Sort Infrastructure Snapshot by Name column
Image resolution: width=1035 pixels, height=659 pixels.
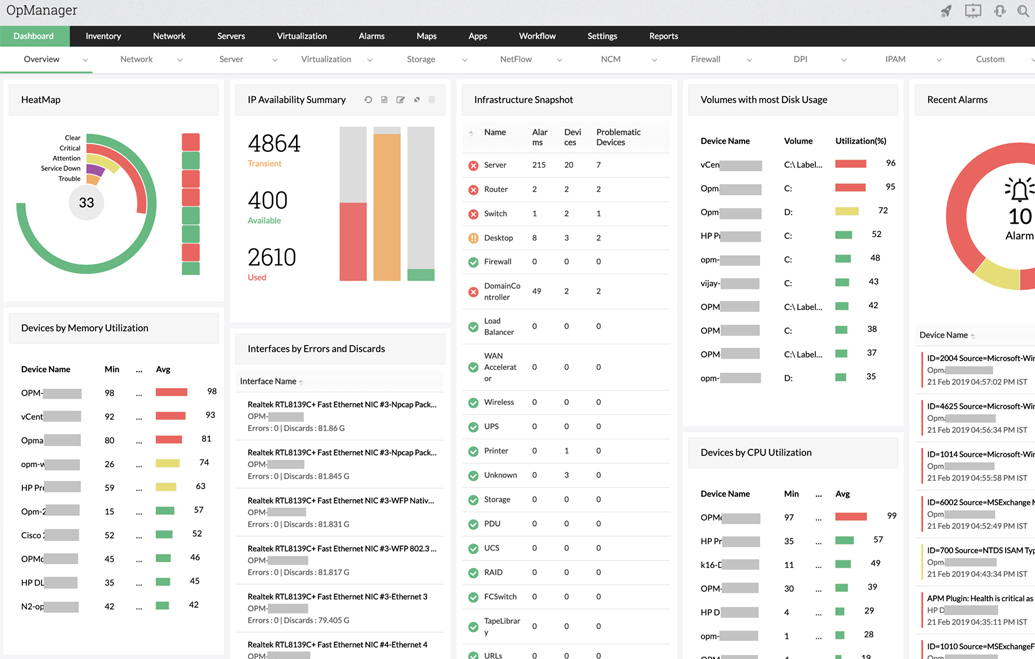click(494, 132)
